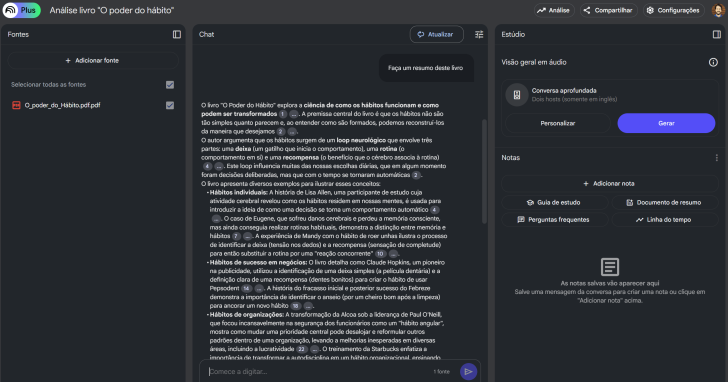728x382 pixels.
Task: Open the Análise button in top bar
Action: (x=554, y=10)
